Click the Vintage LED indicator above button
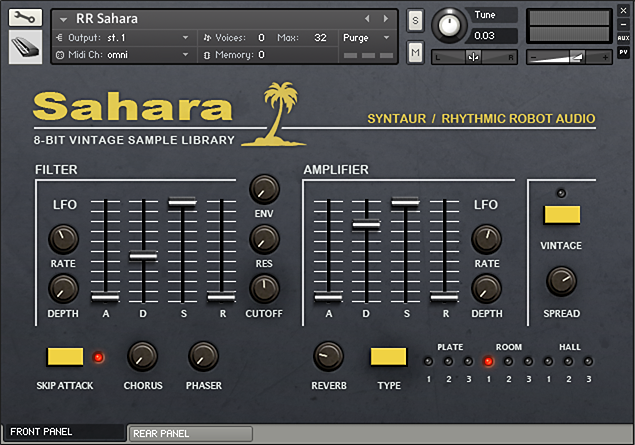Screen dimensions: 635x445 (x=561, y=194)
